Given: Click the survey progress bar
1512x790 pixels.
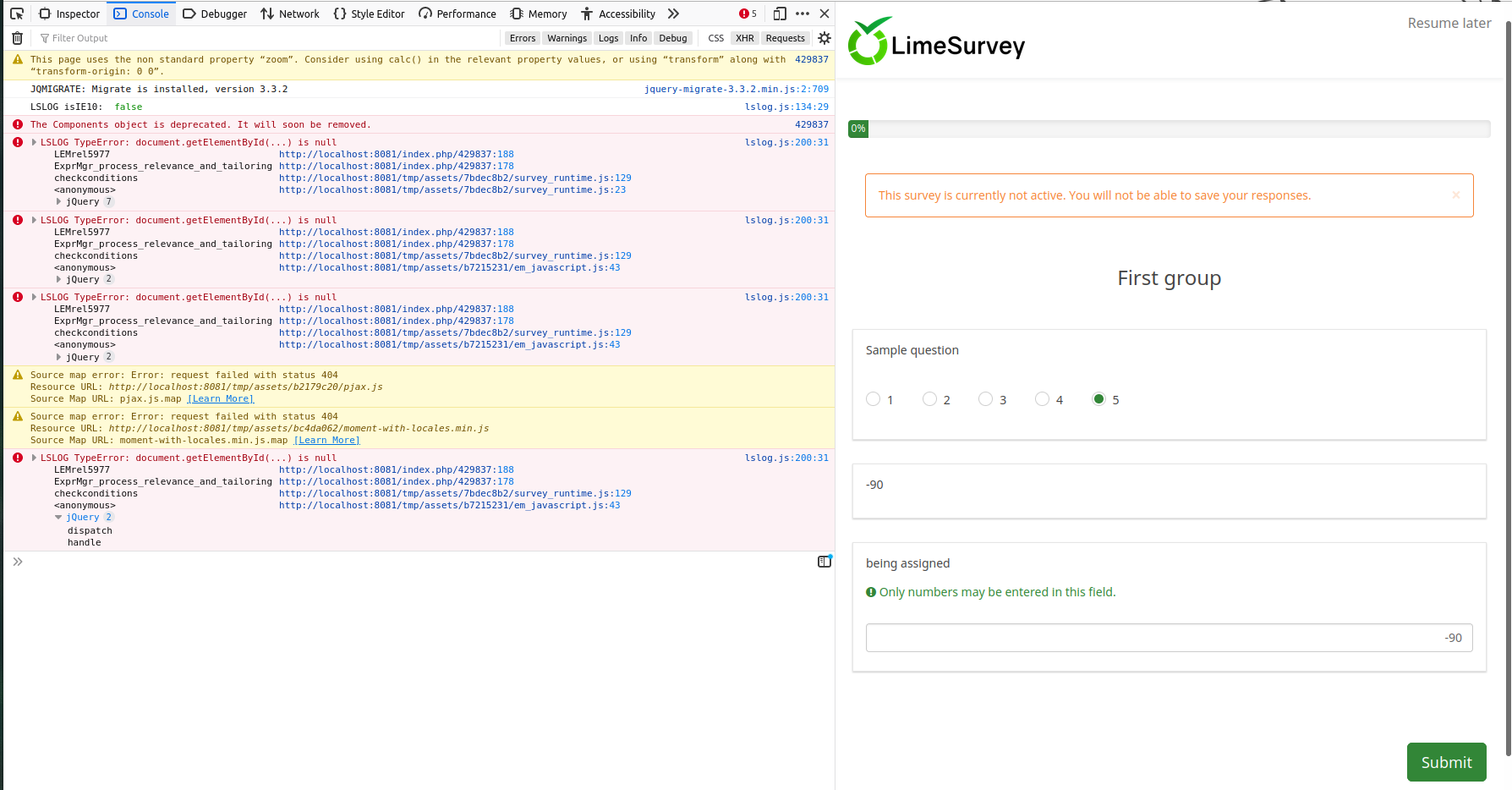Looking at the screenshot, I should pyautogui.click(x=1169, y=129).
